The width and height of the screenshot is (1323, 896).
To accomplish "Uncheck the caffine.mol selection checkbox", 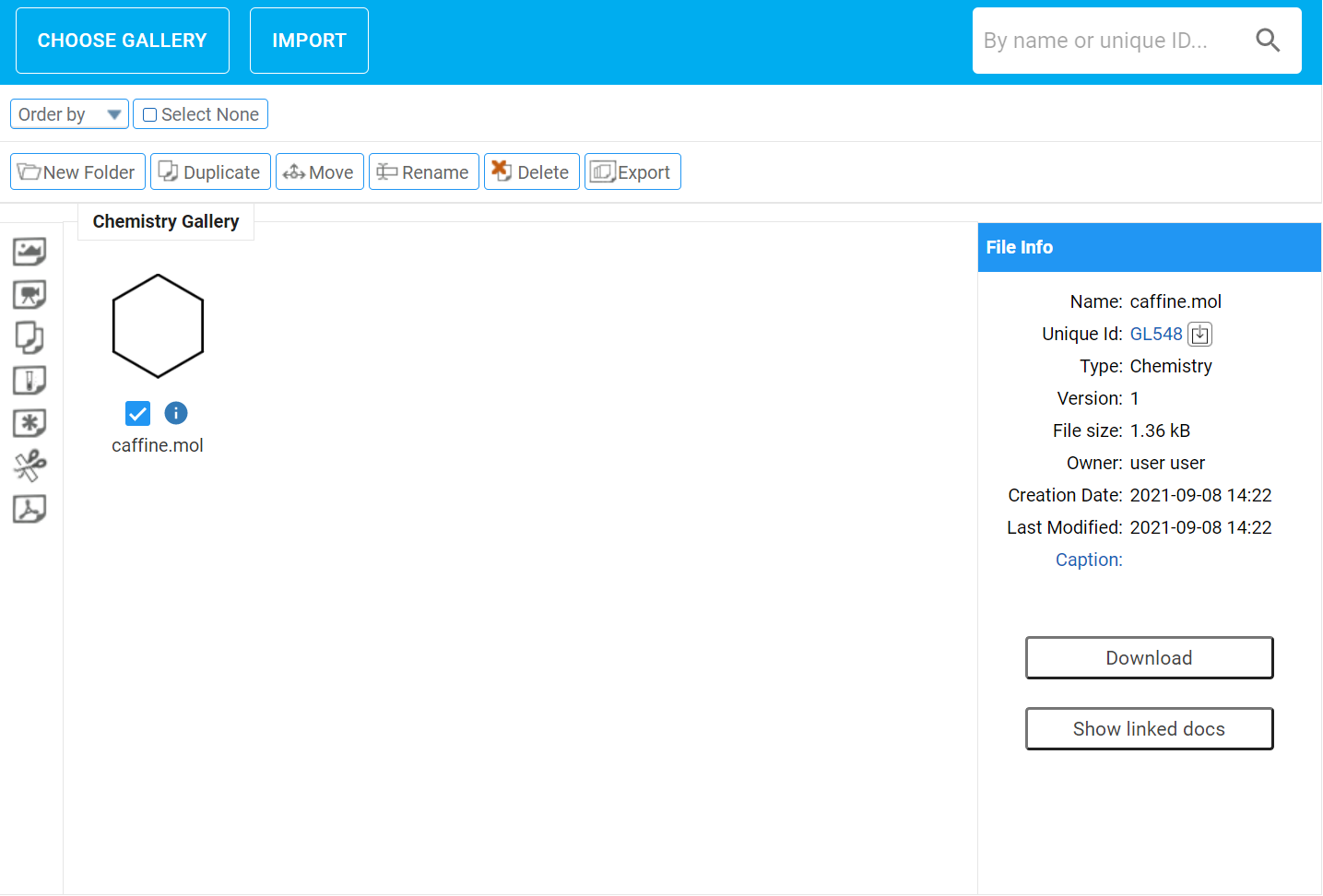I will click(x=137, y=413).
